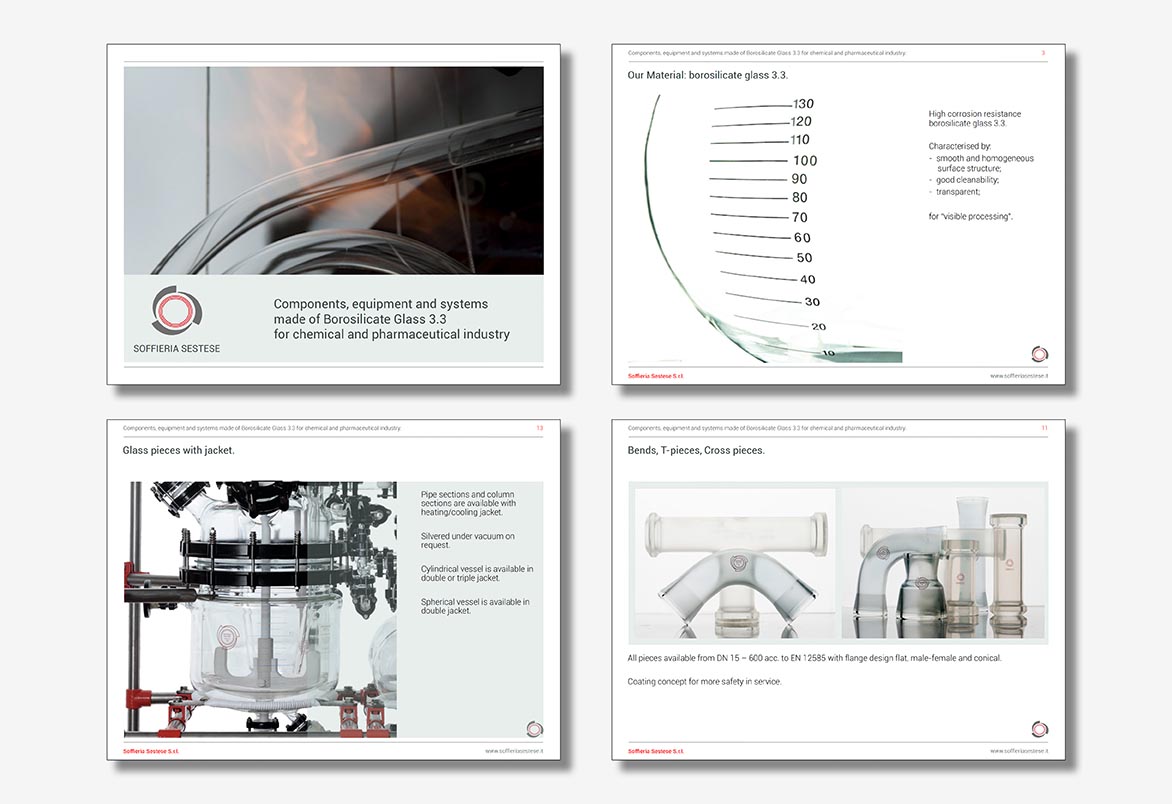This screenshot has height=804, width=1172.
Task: Select the photo of the bend and cross pieces
Action: 944,564
